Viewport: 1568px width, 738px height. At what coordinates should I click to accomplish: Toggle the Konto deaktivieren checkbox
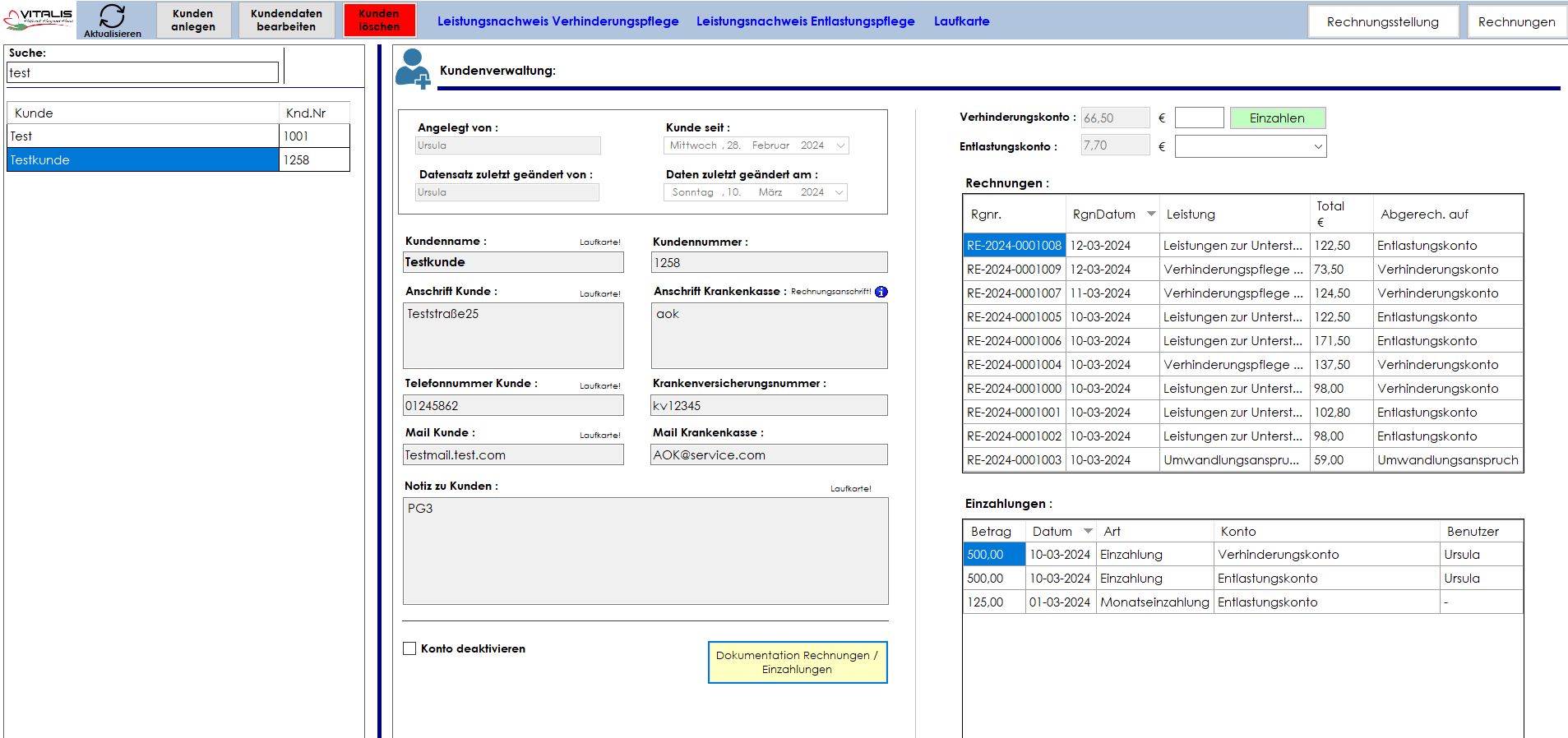409,648
